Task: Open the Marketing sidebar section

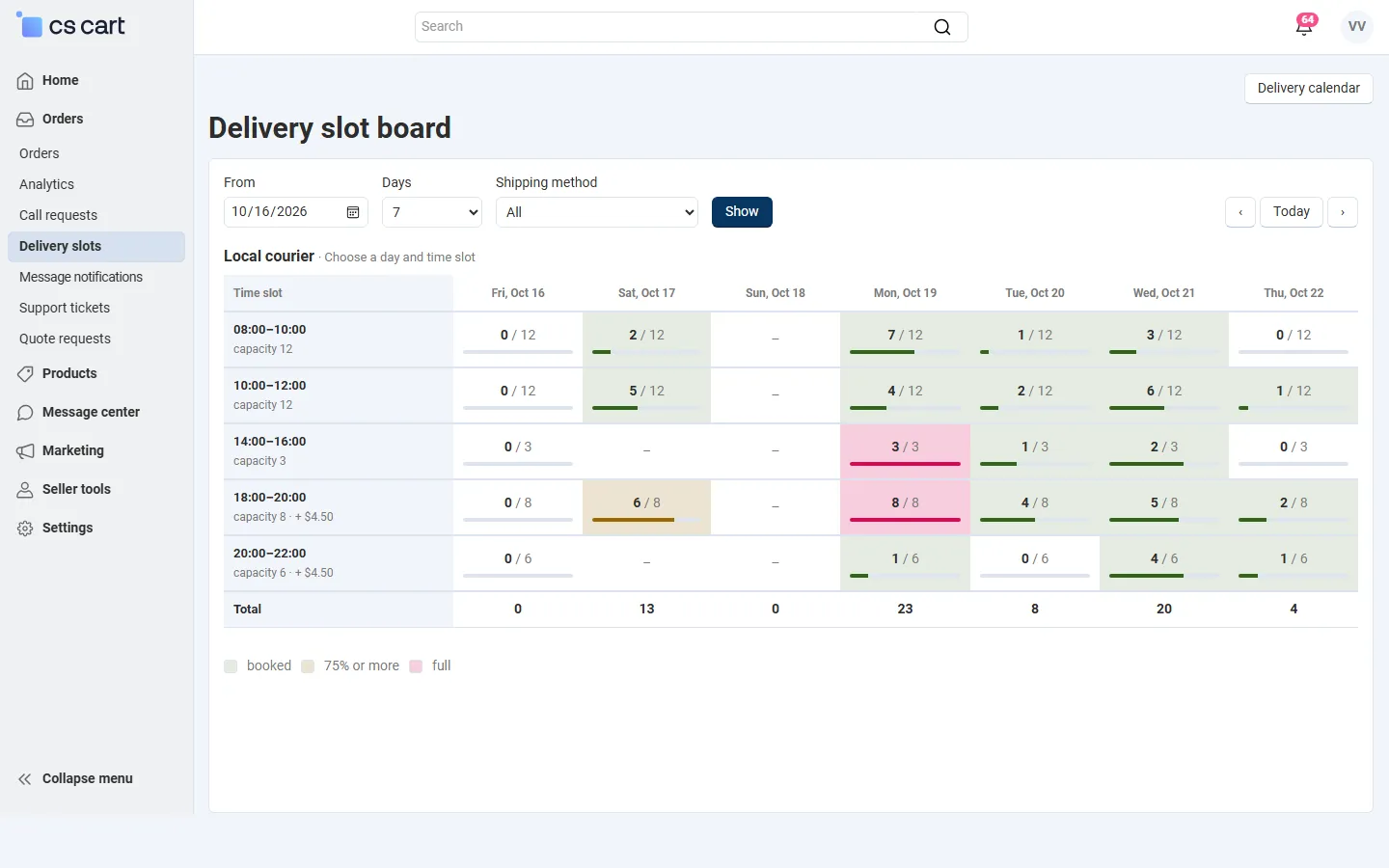Action: tap(96, 450)
